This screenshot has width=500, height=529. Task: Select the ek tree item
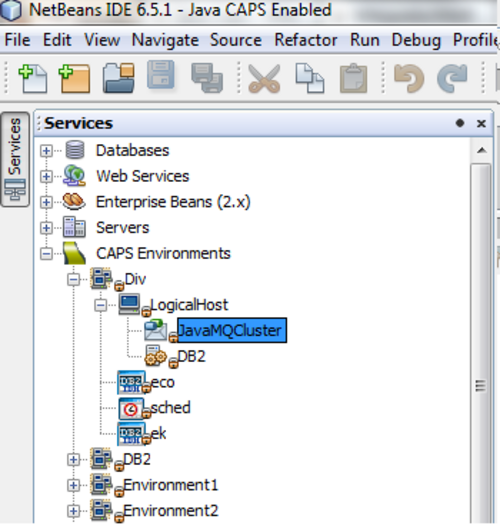pos(158,433)
